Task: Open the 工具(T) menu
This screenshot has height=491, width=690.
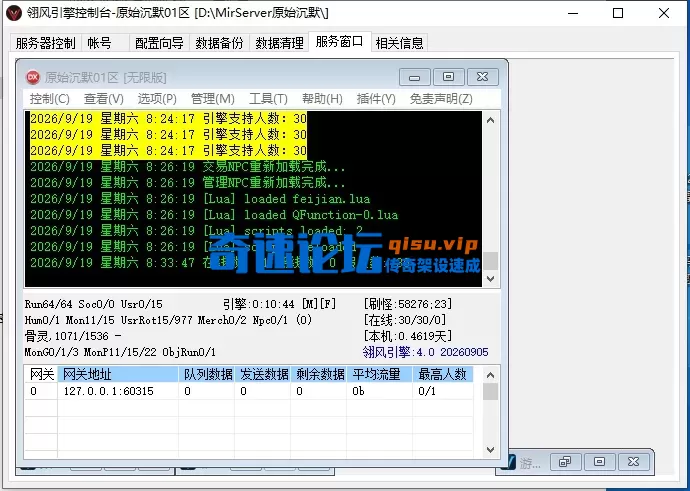Action: pyautogui.click(x=268, y=99)
